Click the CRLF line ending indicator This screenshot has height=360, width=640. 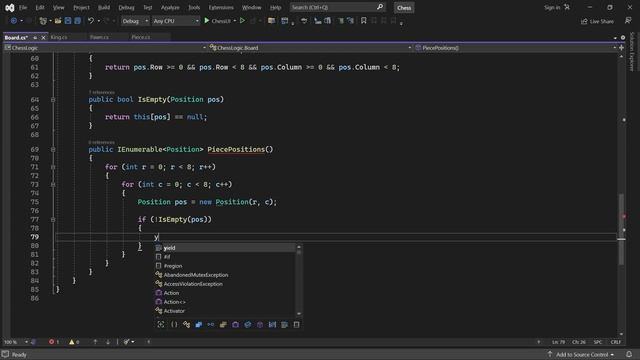click(616, 342)
